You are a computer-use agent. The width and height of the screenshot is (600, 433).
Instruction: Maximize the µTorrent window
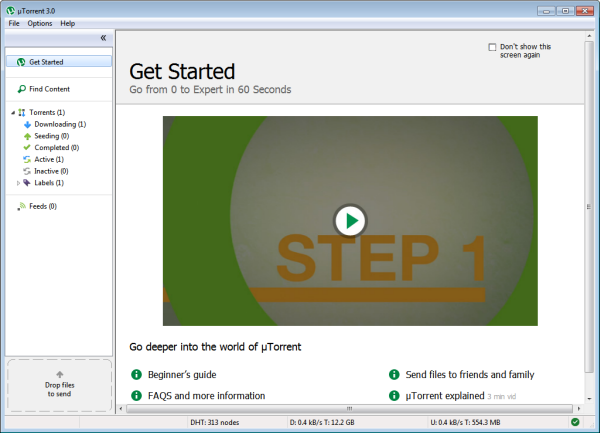click(565, 11)
